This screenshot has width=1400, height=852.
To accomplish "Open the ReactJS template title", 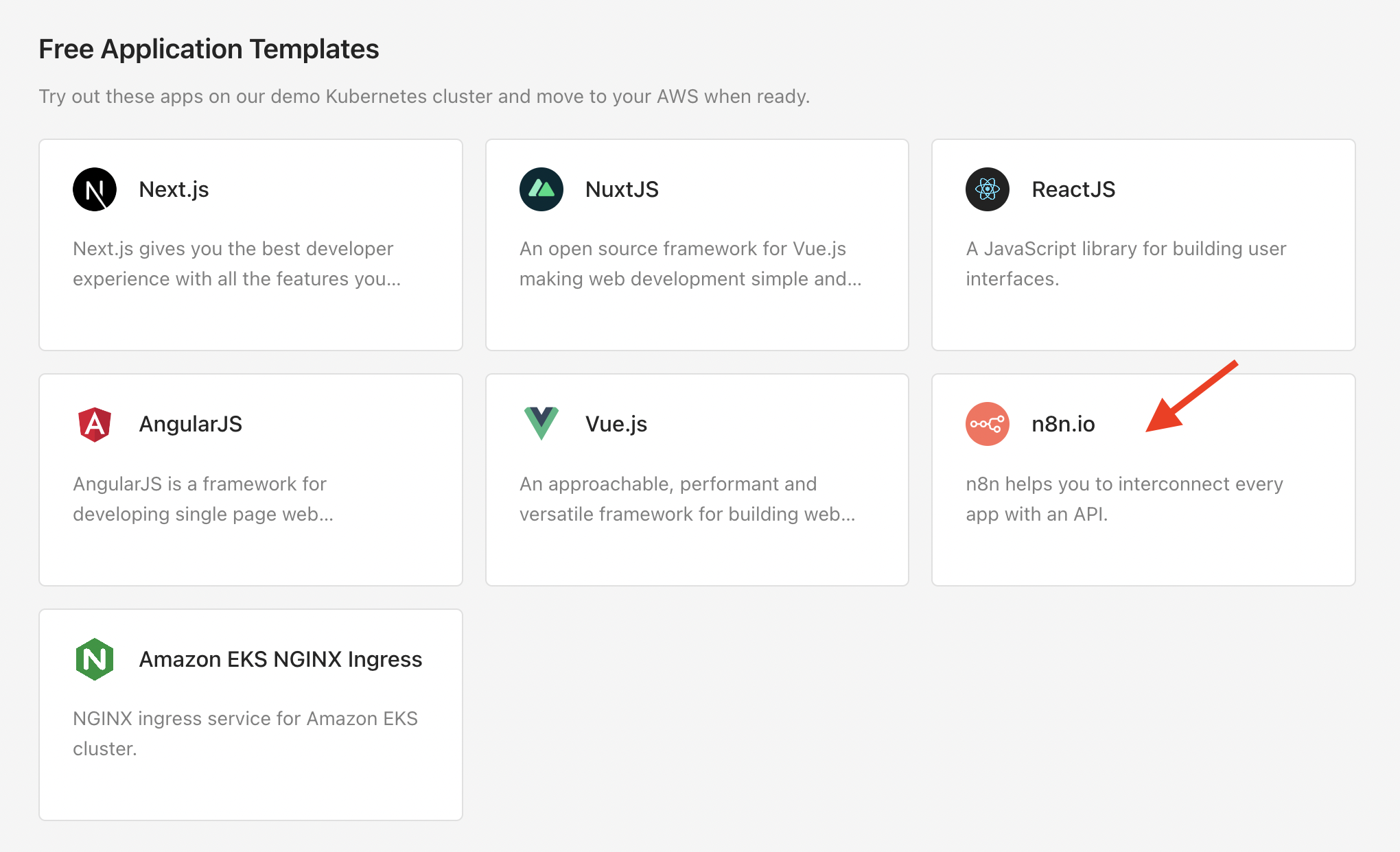I will tap(1073, 189).
